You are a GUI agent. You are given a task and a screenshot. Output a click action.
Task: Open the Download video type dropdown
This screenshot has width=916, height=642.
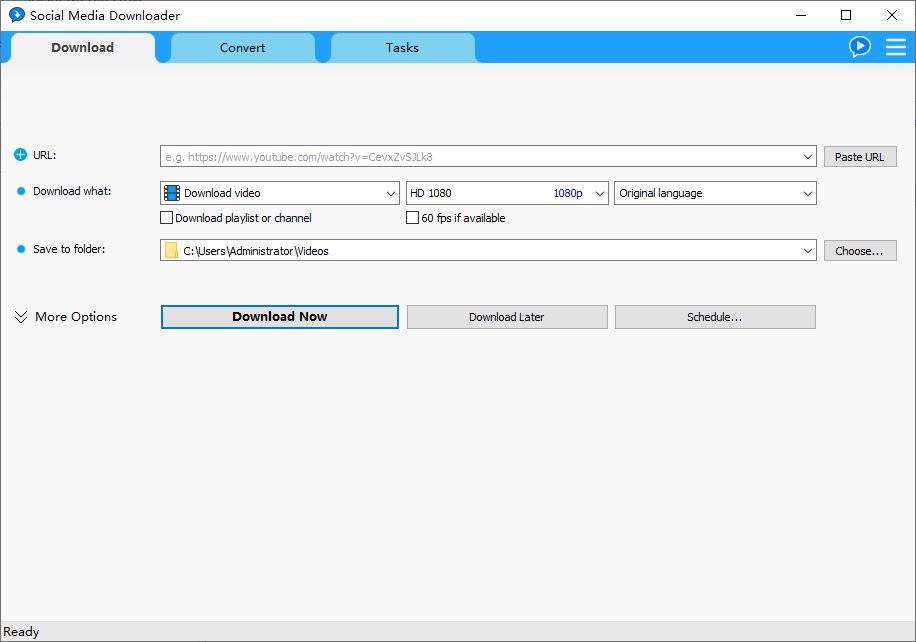tap(280, 193)
